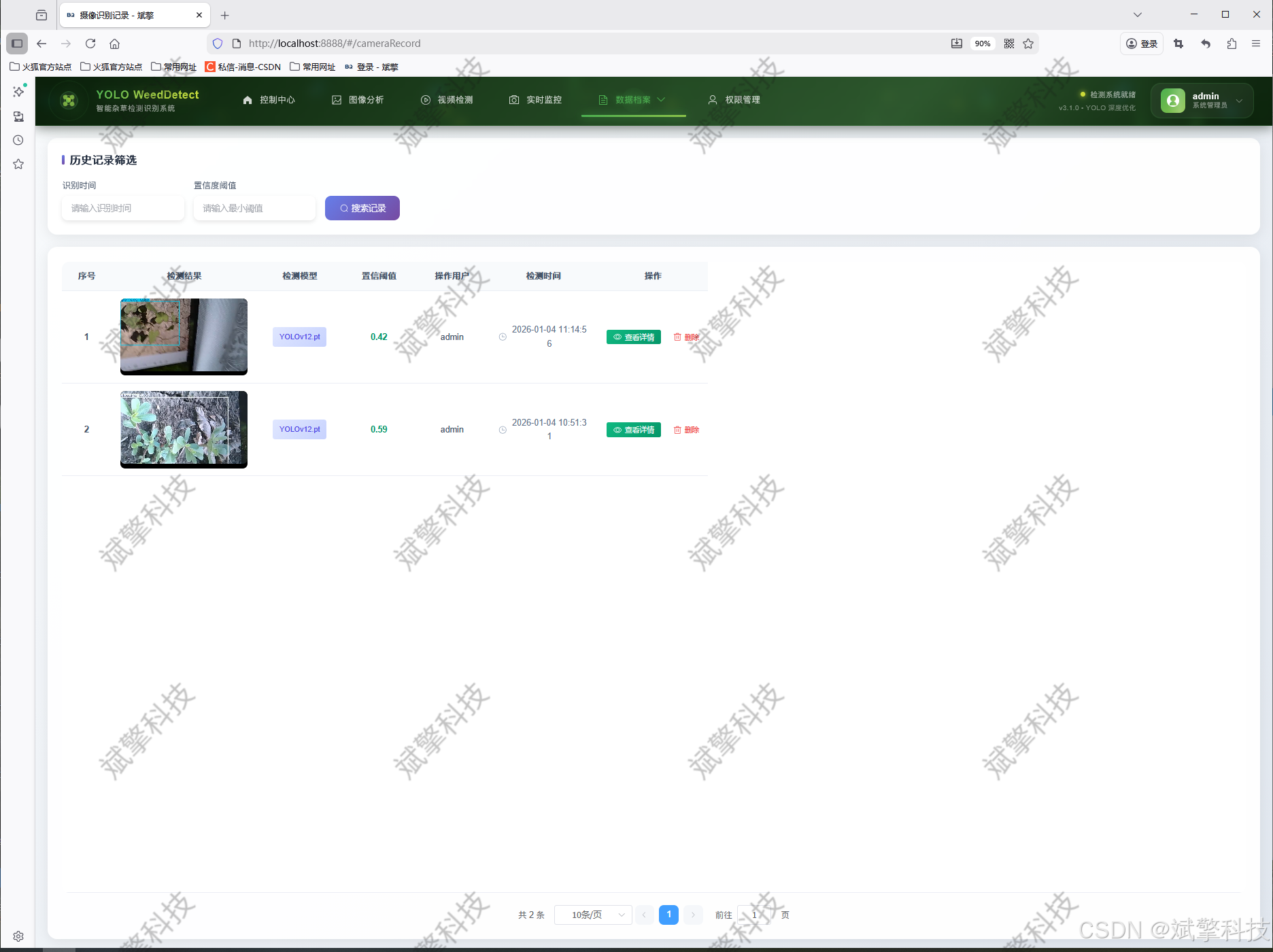Open 权限管理 menu
The height and width of the screenshot is (952, 1273).
click(734, 100)
